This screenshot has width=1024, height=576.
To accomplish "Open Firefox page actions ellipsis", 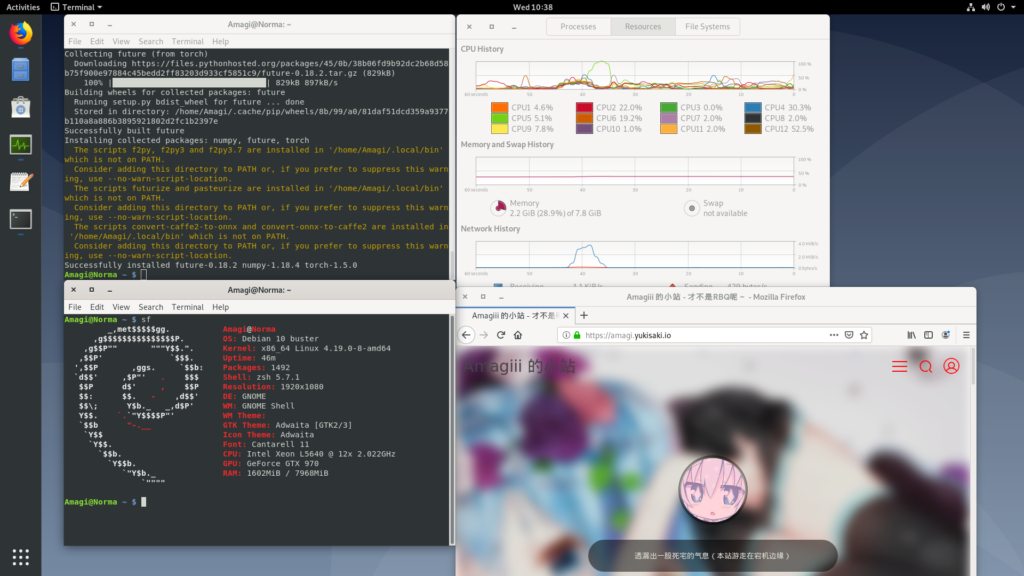I will pyautogui.click(x=834, y=335).
